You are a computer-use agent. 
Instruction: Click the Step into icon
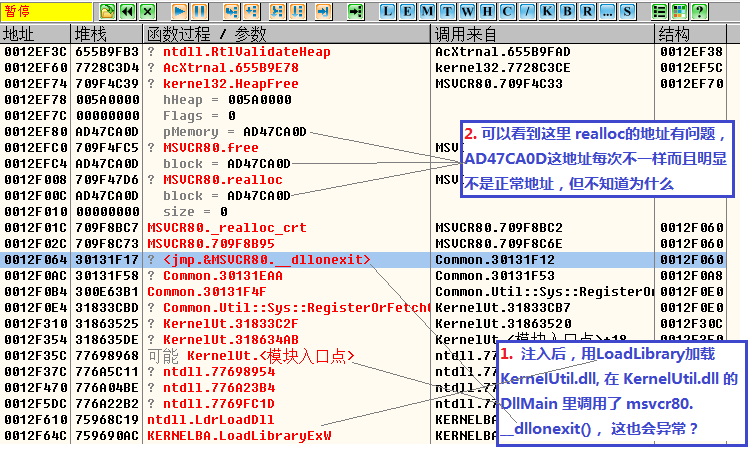tap(231, 11)
